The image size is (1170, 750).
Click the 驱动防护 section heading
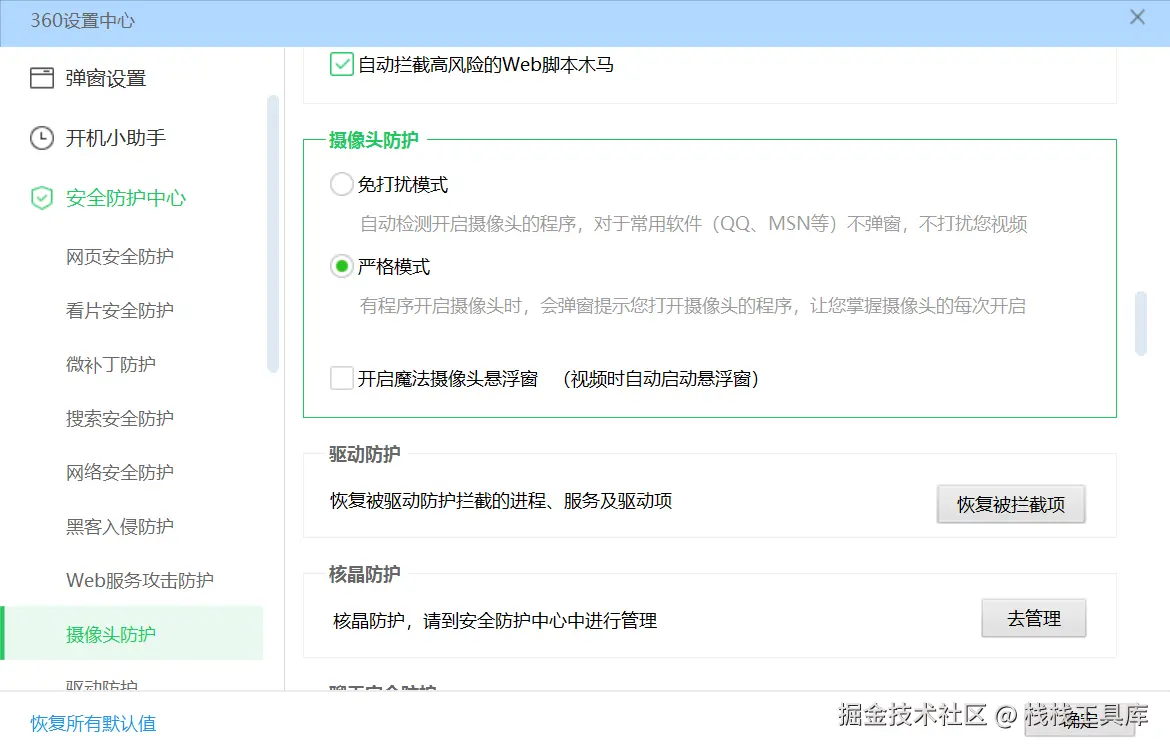(x=365, y=454)
